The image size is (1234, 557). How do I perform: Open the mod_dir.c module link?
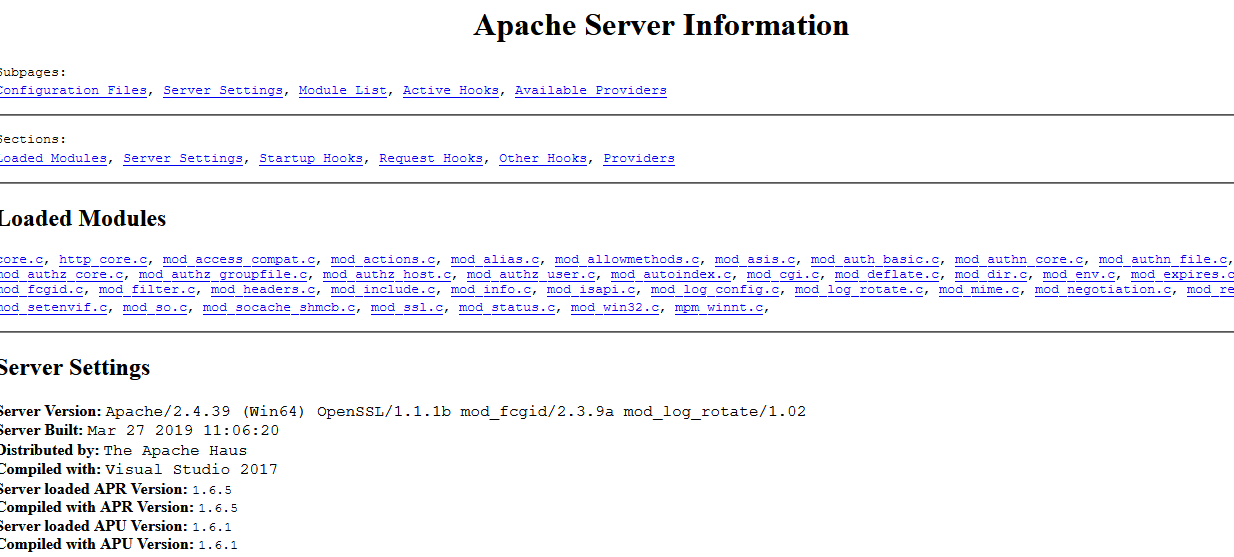point(991,274)
